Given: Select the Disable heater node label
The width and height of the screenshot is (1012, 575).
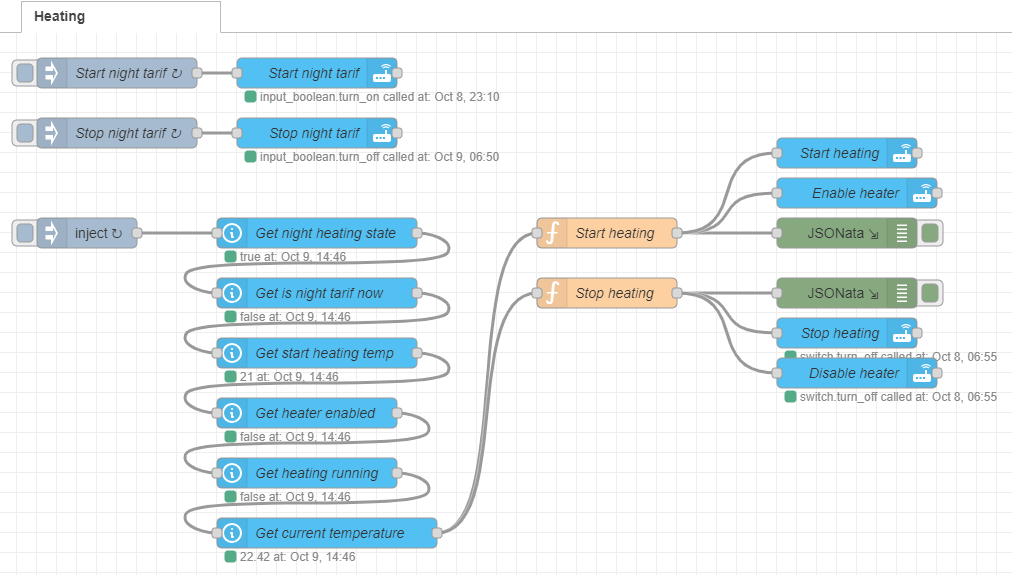Looking at the screenshot, I should point(854,373).
